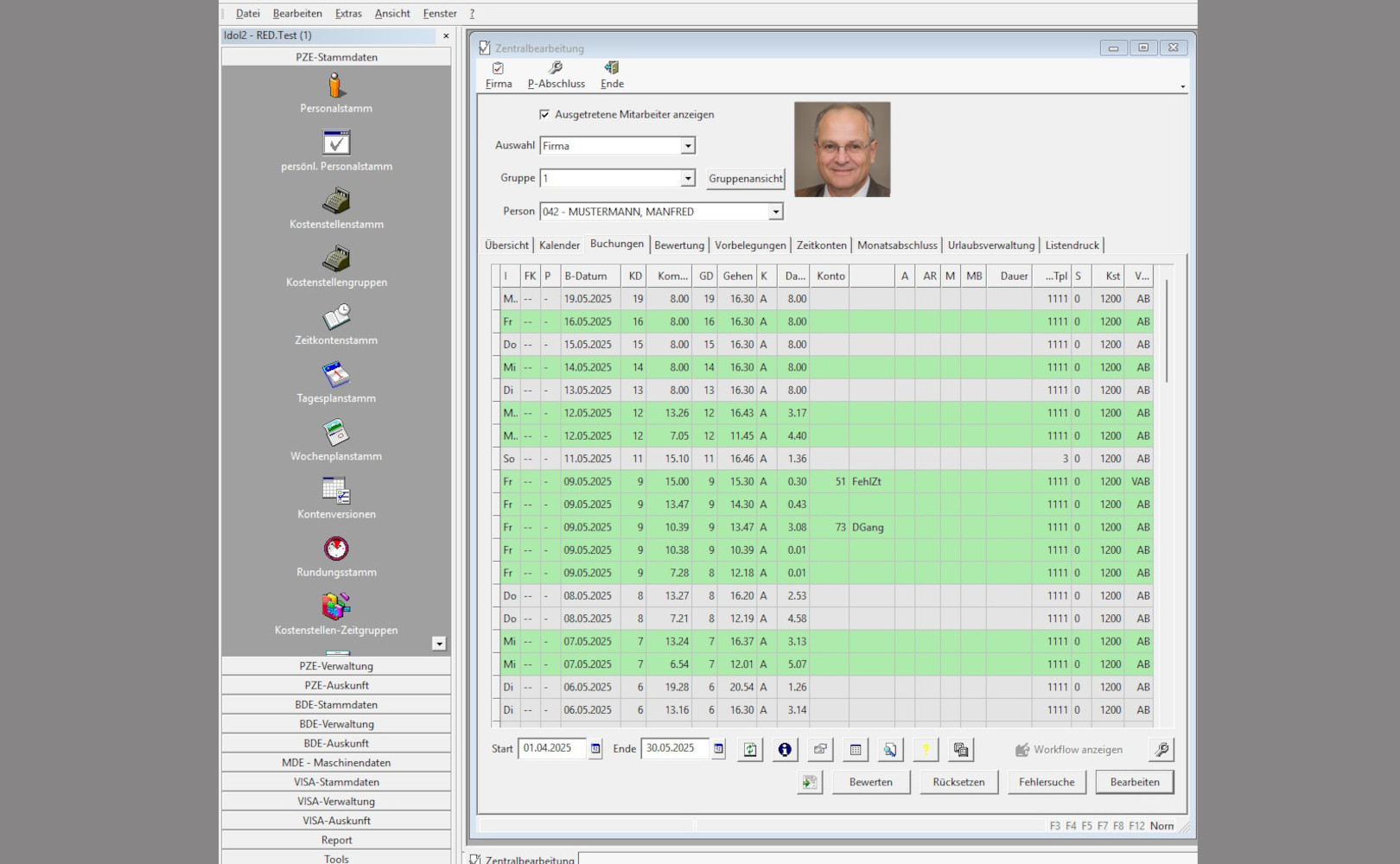The width and height of the screenshot is (1400, 864).
Task: Click the Ende exit toolbar icon
Action: (612, 68)
